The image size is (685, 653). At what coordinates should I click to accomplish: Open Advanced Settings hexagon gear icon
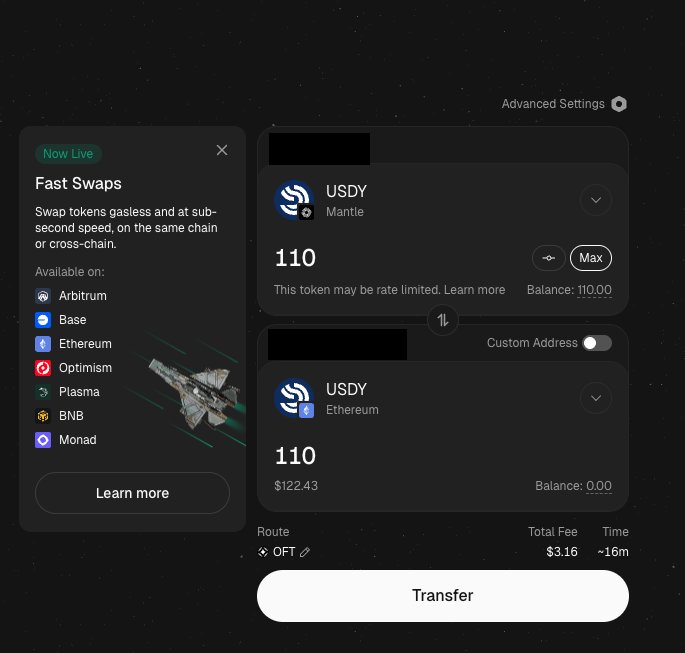pos(619,104)
